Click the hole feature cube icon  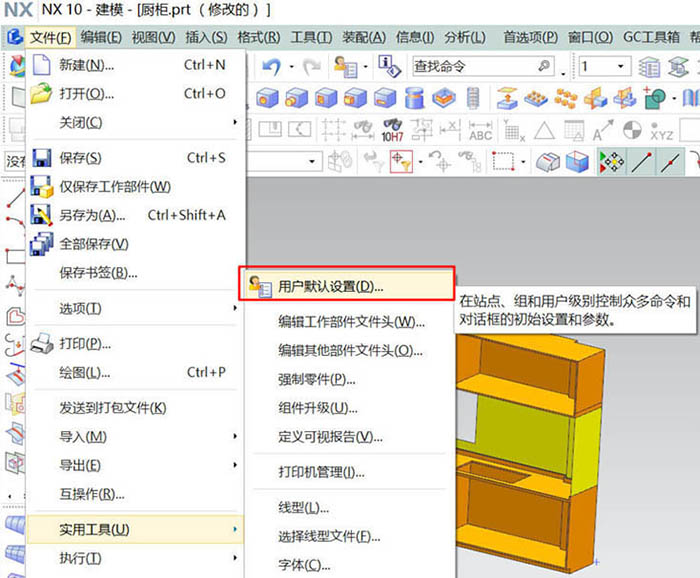267,97
